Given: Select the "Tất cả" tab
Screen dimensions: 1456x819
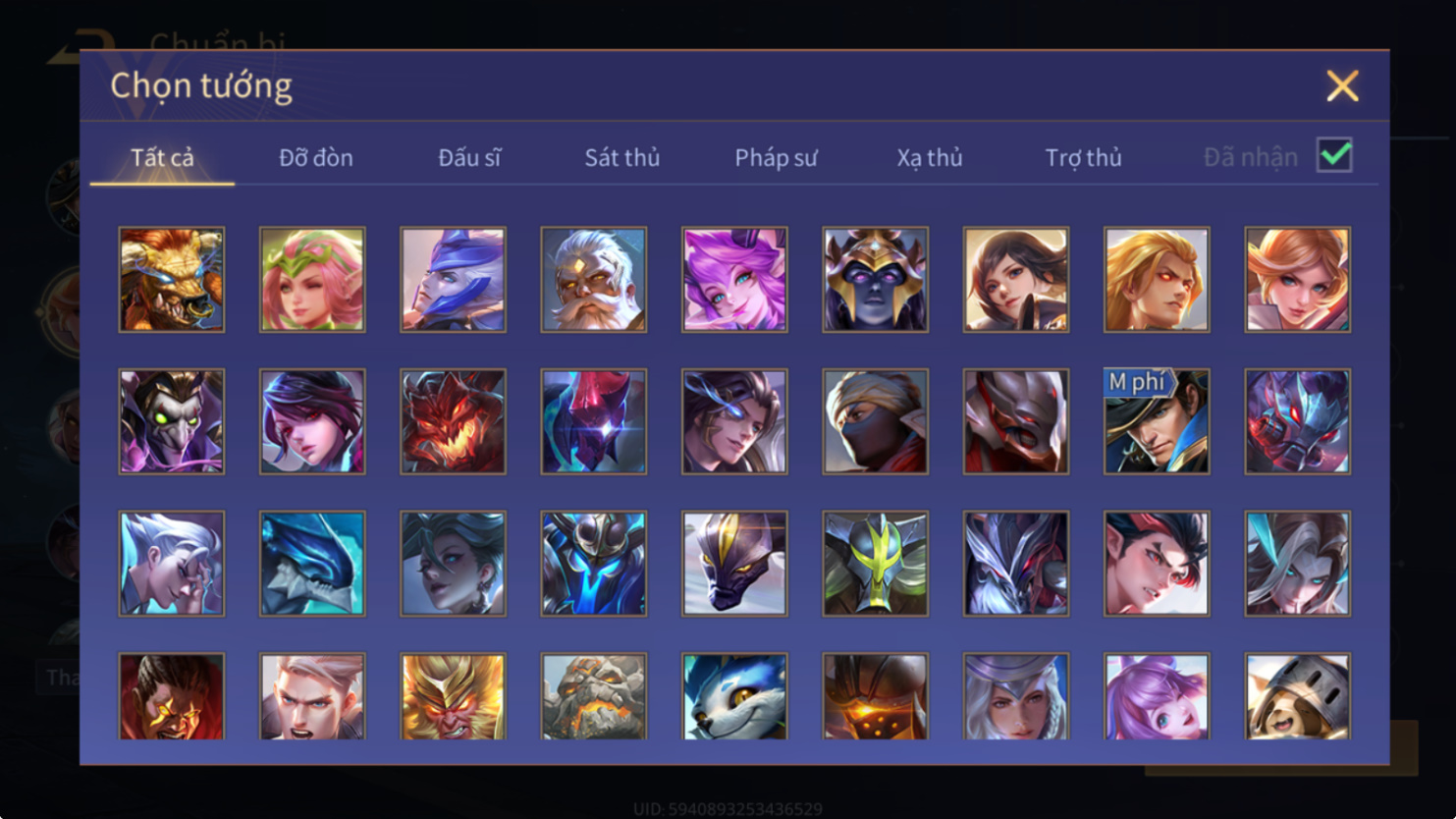Looking at the screenshot, I should tap(162, 157).
